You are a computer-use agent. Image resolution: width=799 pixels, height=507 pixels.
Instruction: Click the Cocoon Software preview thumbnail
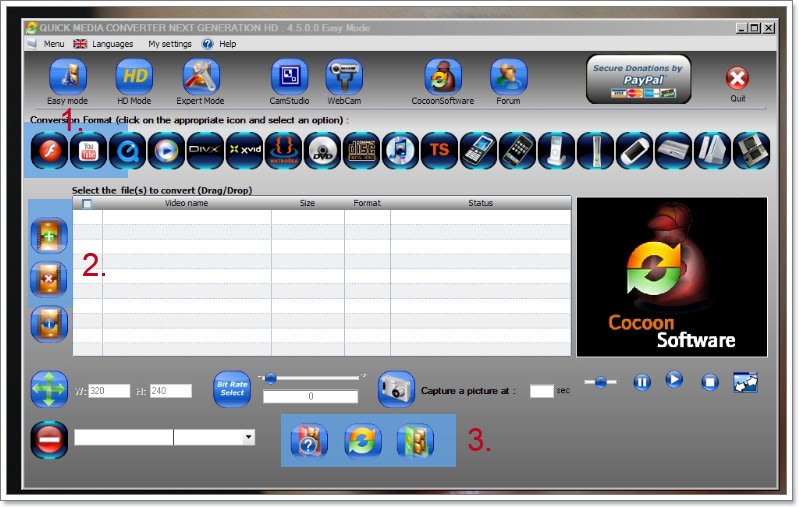point(672,277)
